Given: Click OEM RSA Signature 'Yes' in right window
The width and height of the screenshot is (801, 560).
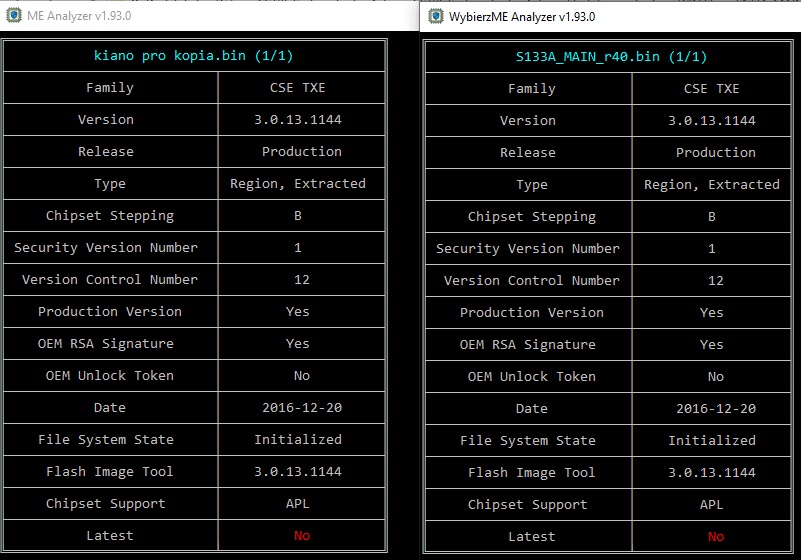Looking at the screenshot, I should 712,345.
